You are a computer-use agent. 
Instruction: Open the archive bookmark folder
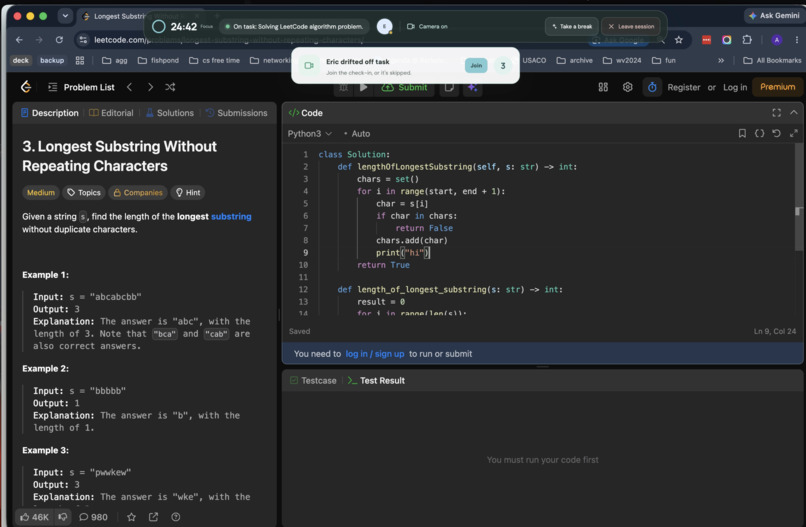[574, 60]
